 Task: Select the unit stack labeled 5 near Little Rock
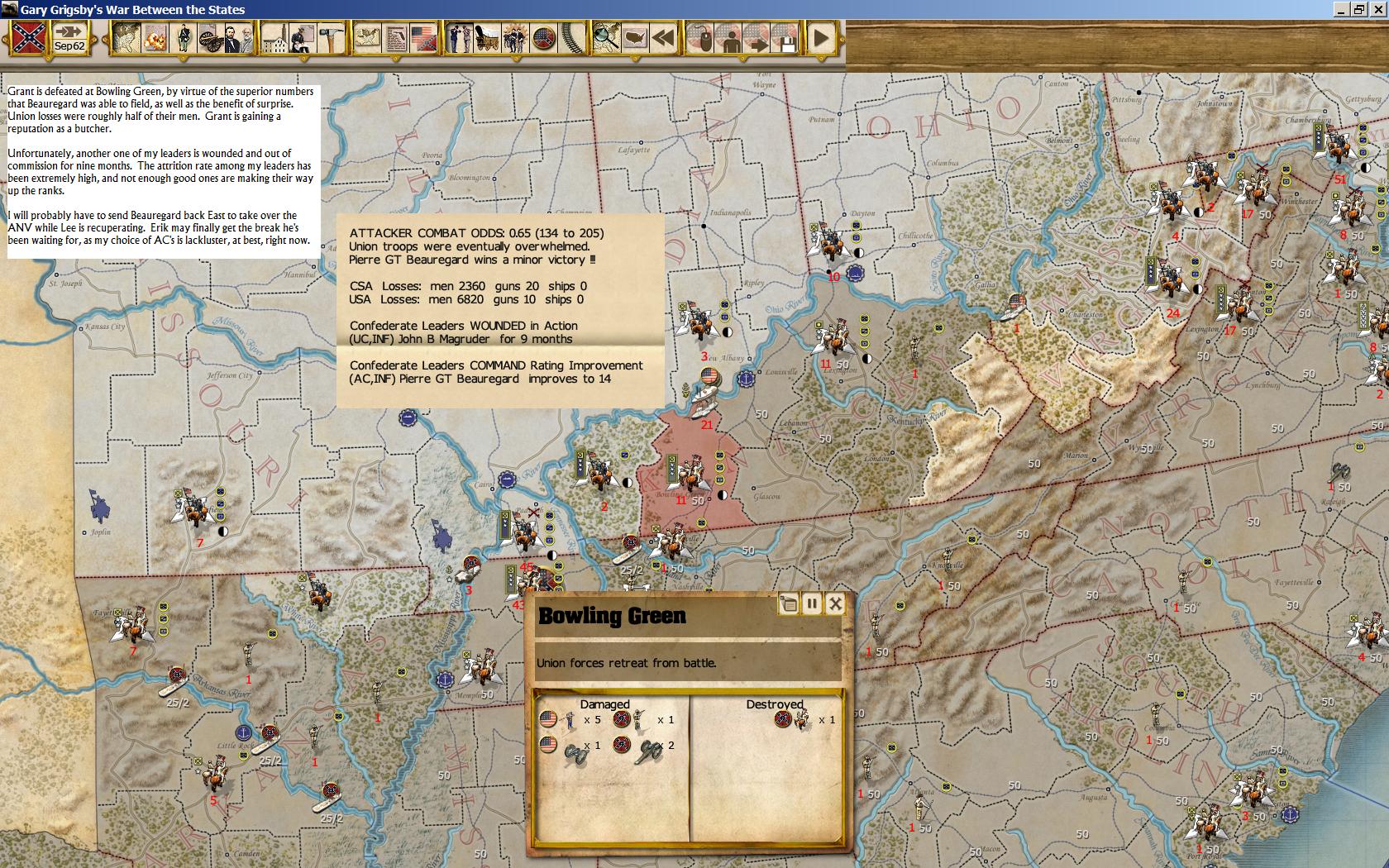coord(215,773)
